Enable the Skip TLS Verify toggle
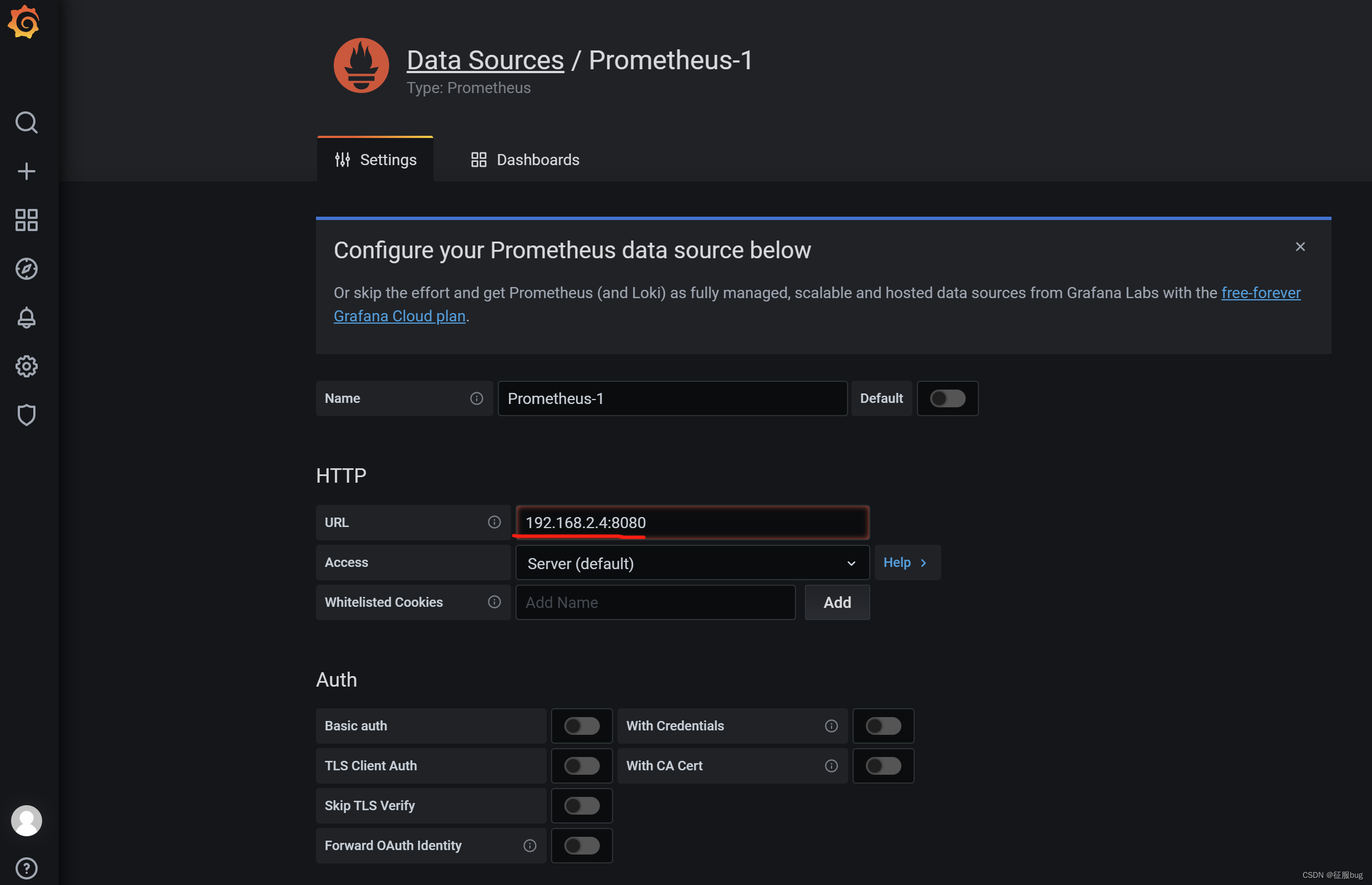 pos(581,805)
